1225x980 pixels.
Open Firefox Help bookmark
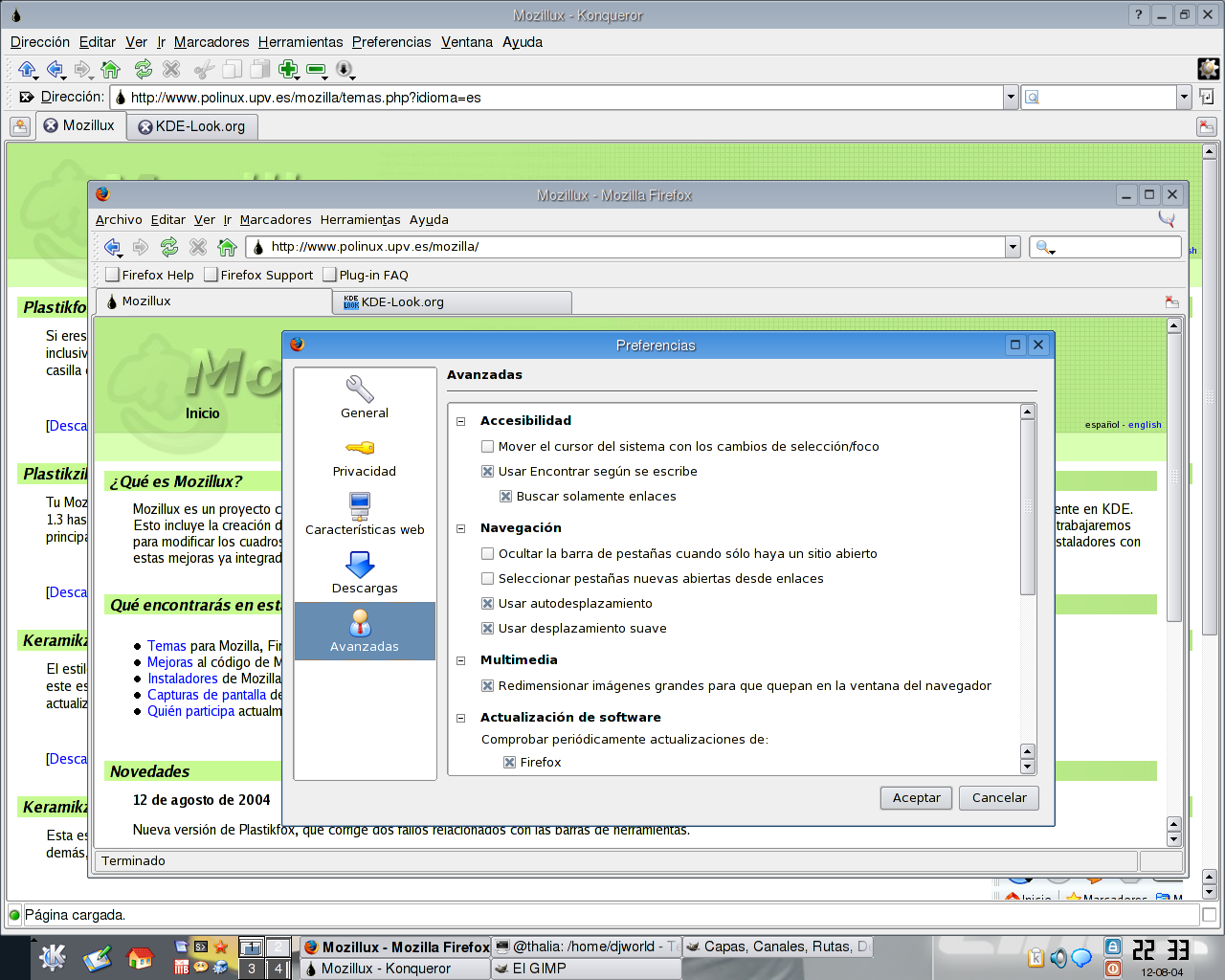150,275
